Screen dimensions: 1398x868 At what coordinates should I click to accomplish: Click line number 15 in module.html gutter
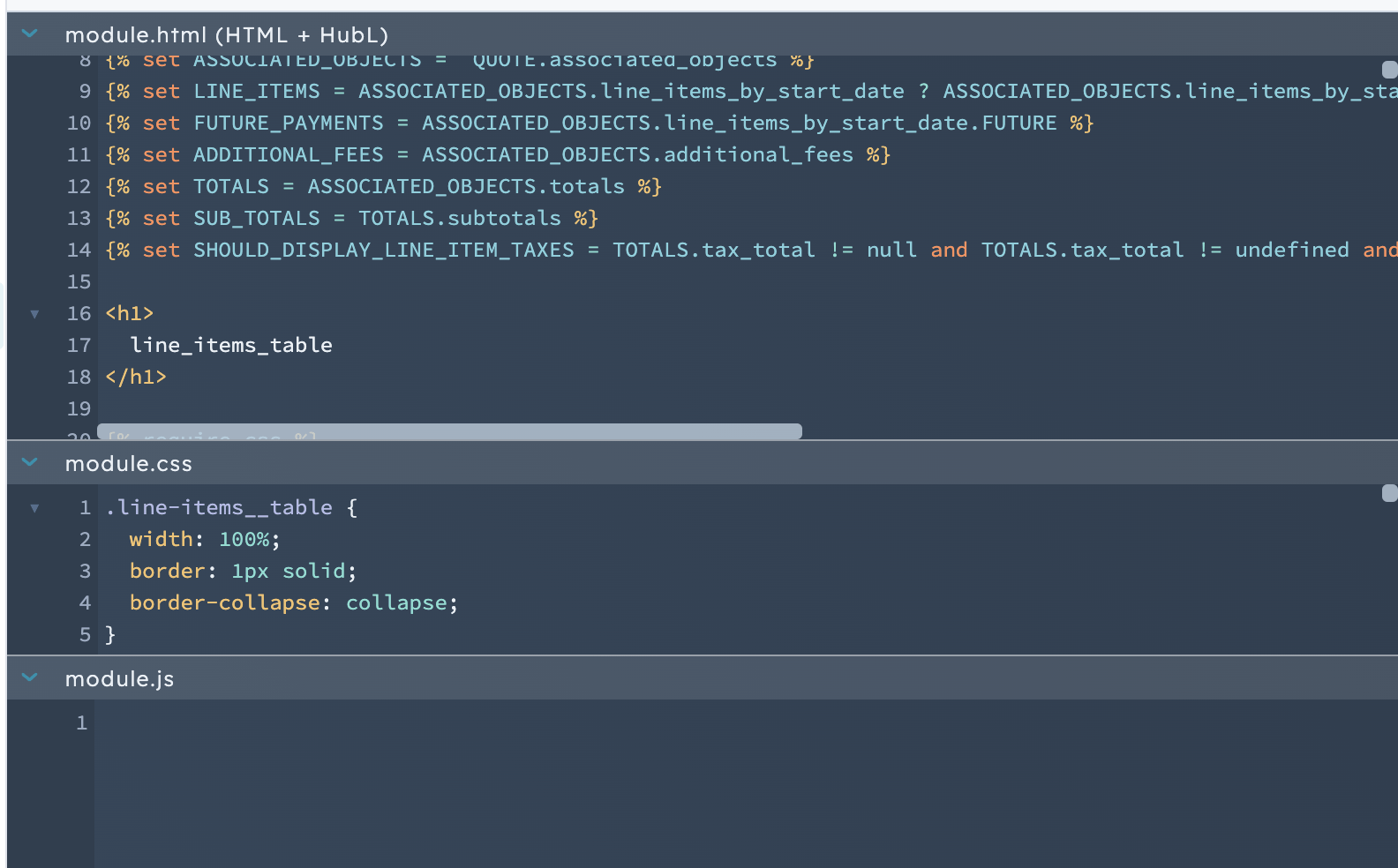click(x=79, y=282)
